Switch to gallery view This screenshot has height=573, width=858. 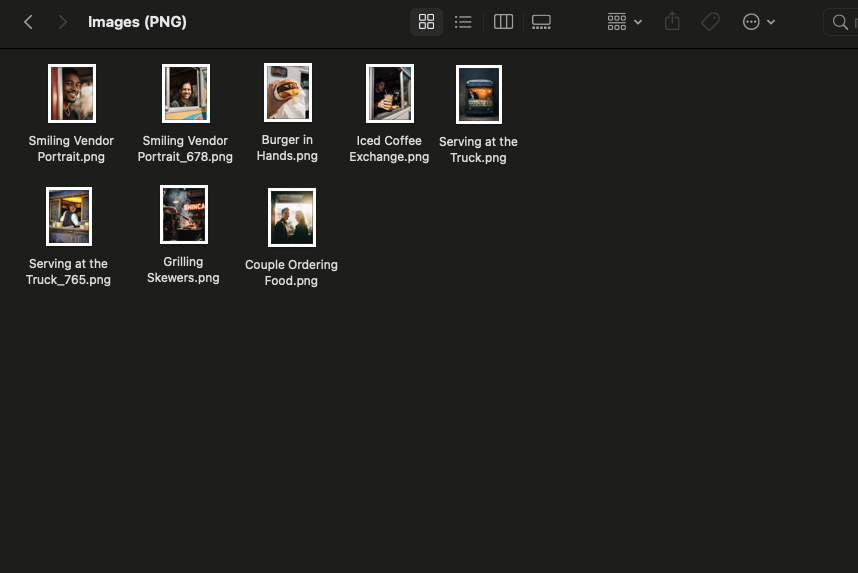(541, 22)
